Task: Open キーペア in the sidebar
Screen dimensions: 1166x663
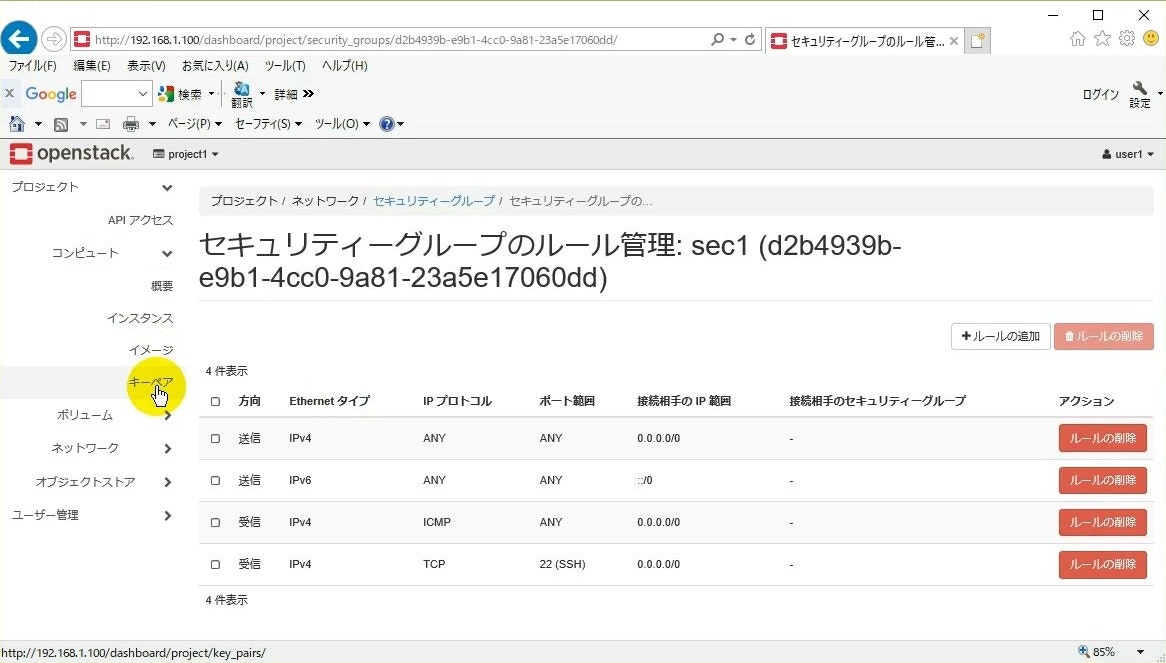Action: 151,383
